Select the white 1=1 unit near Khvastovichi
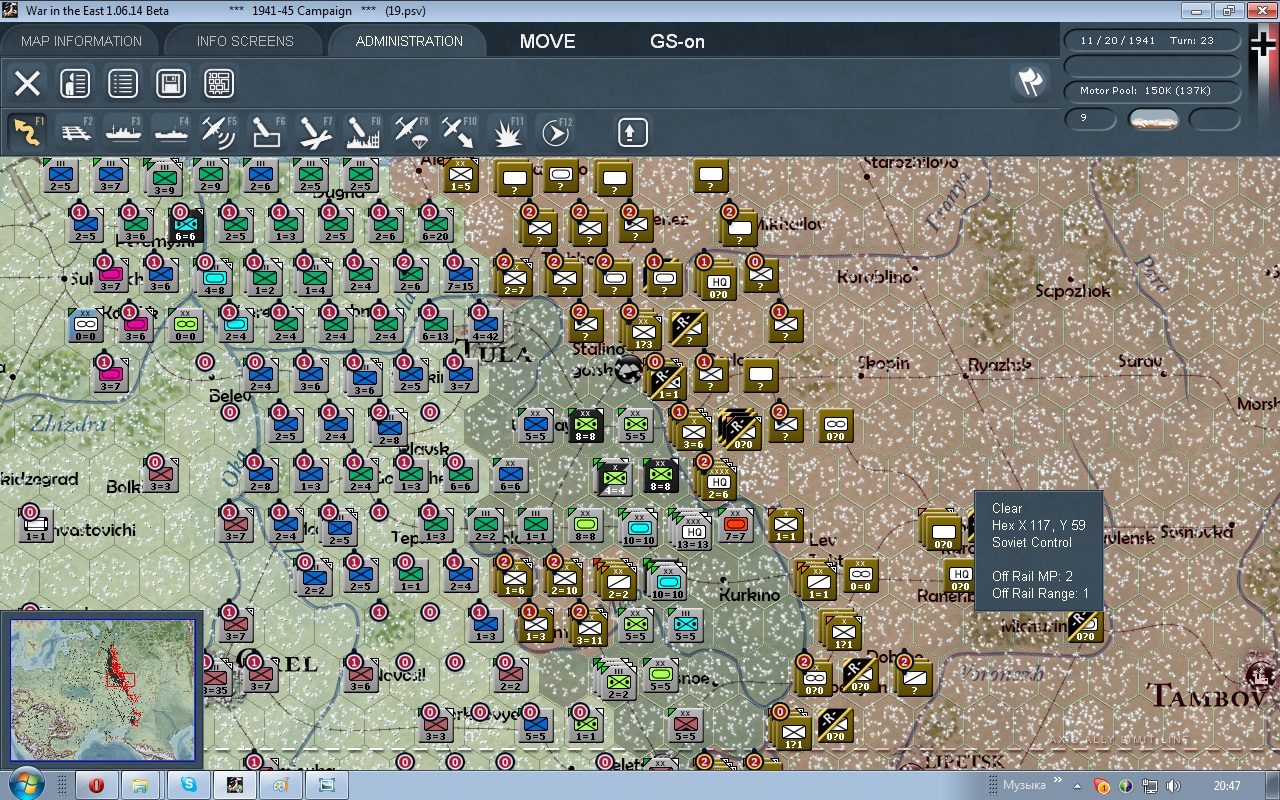This screenshot has width=1280, height=800. click(x=36, y=524)
